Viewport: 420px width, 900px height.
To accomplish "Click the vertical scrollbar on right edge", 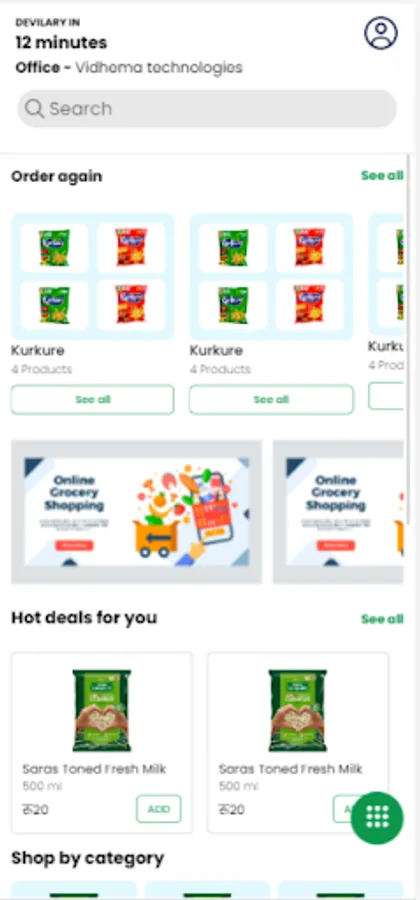I will coord(408,339).
